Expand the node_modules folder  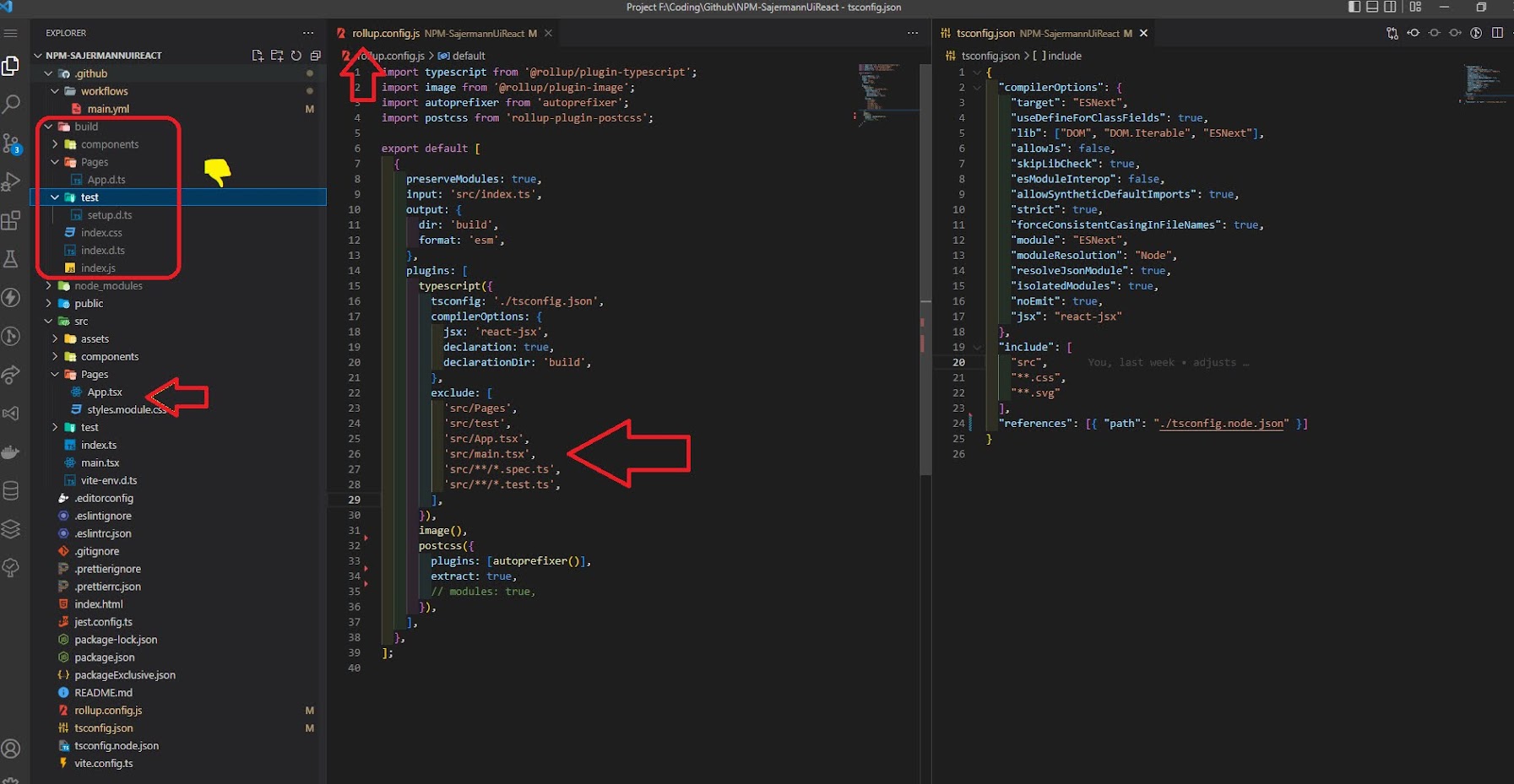pyautogui.click(x=49, y=286)
